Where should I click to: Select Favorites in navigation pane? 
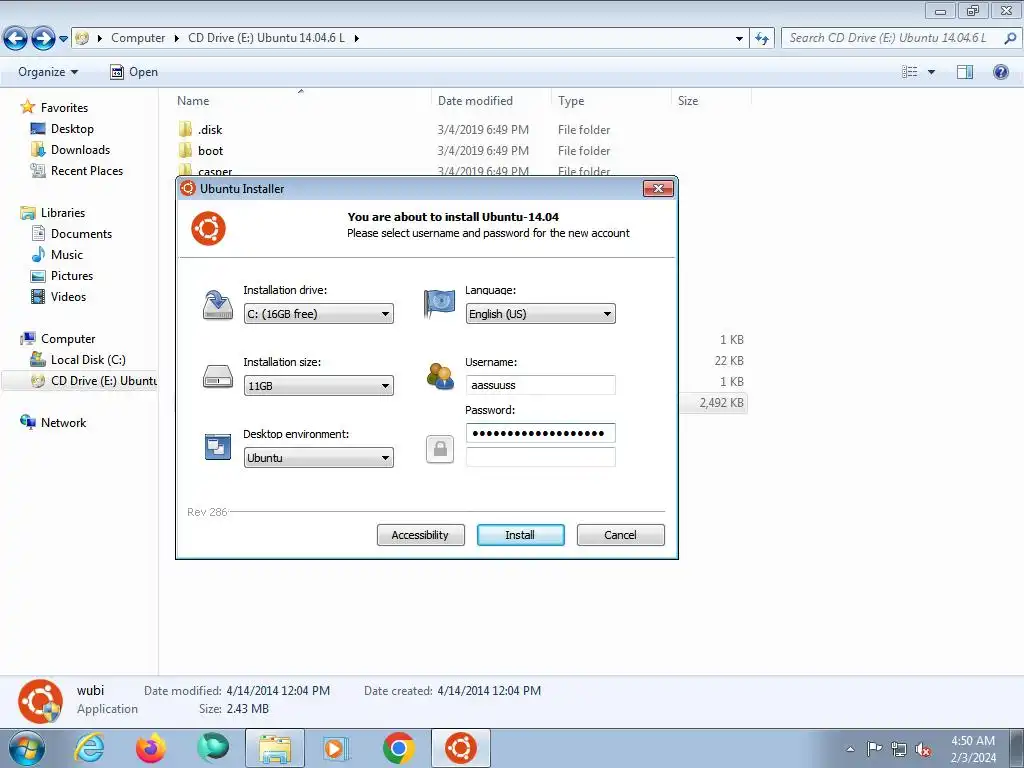64,108
